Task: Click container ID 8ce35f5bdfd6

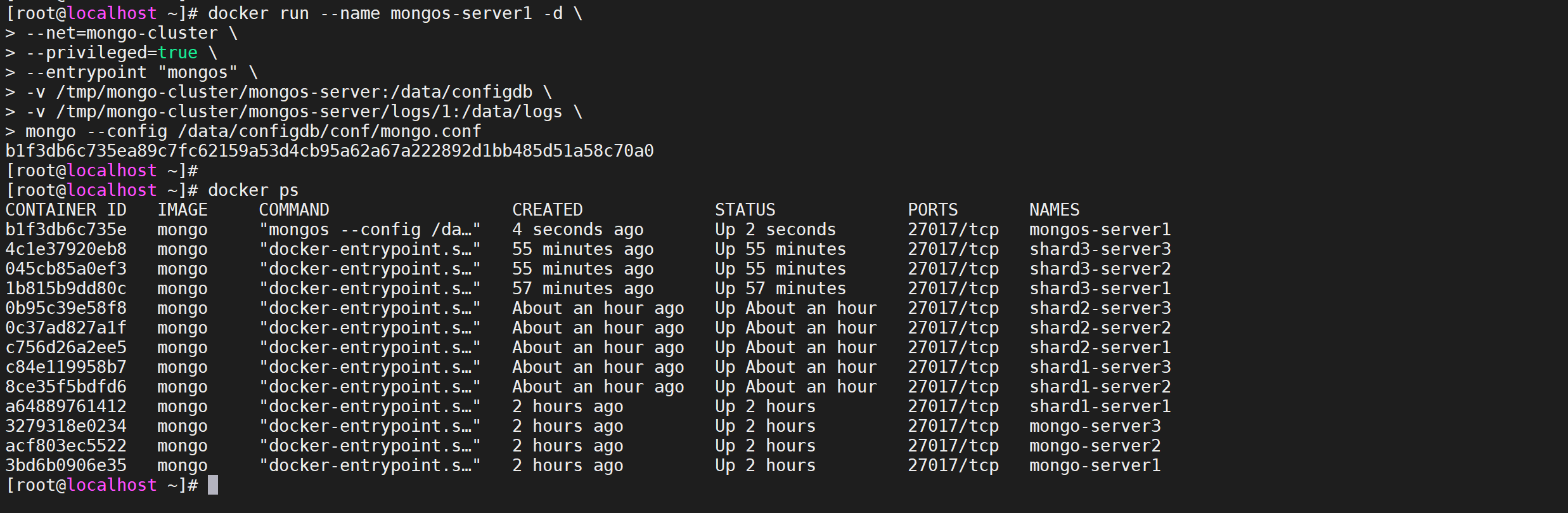Action: coord(66,387)
